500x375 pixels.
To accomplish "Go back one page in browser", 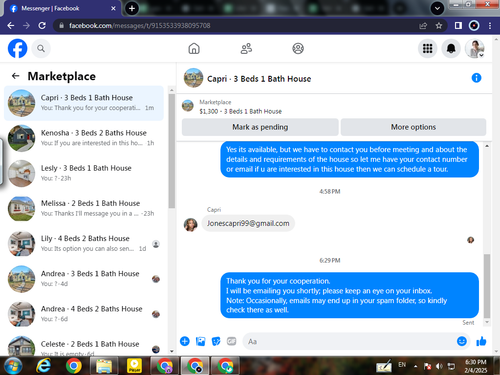I will point(11,26).
